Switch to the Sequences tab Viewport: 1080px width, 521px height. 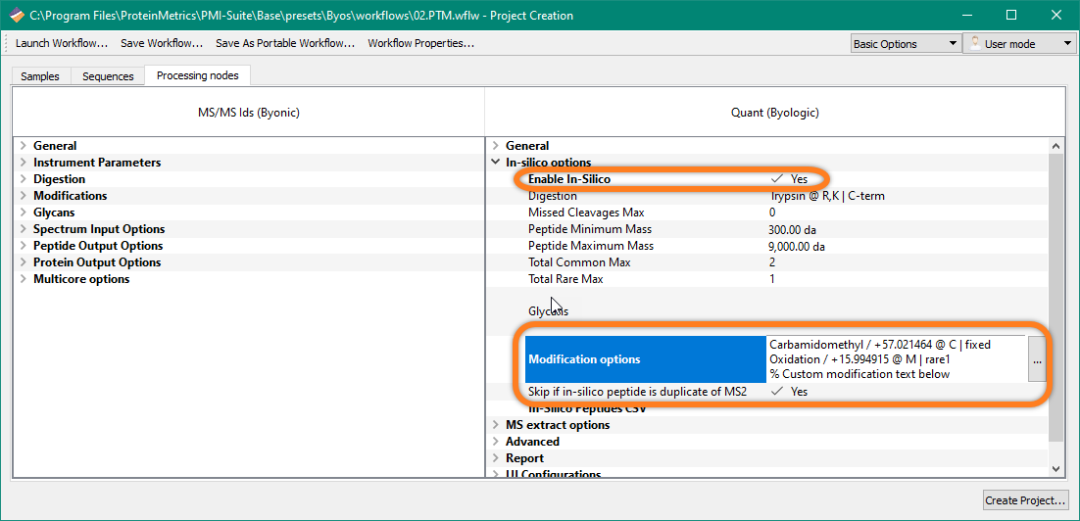[x=107, y=76]
